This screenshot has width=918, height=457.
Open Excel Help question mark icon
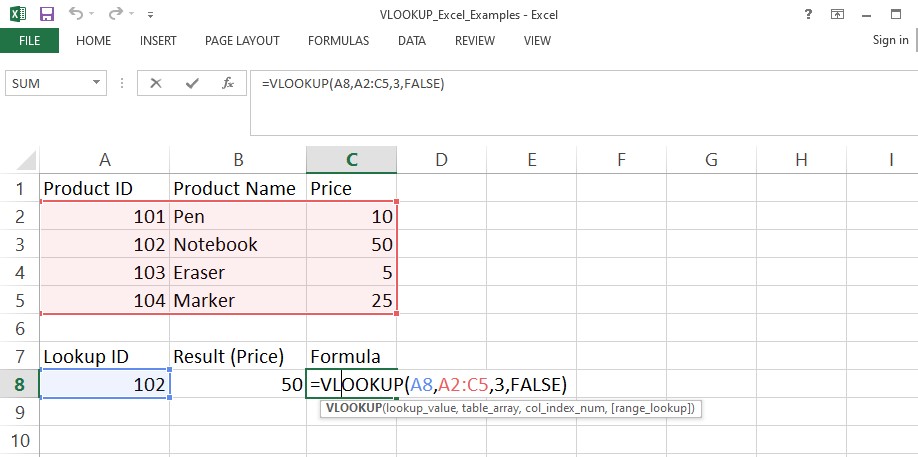[x=808, y=14]
